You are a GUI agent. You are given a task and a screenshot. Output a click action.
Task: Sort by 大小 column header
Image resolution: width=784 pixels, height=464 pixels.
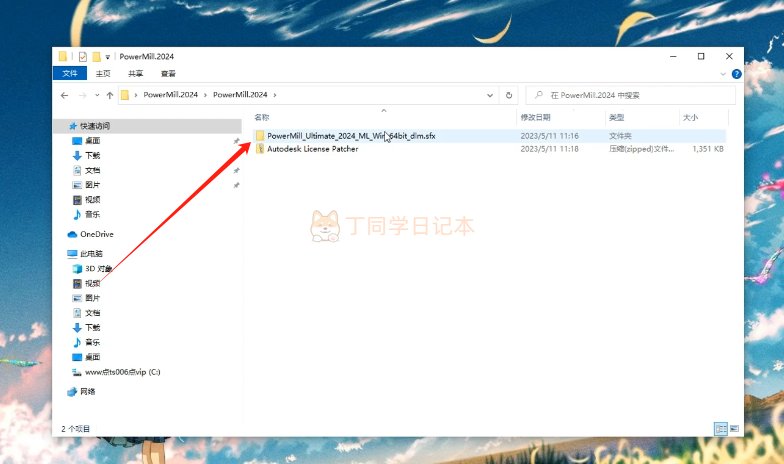[690, 118]
